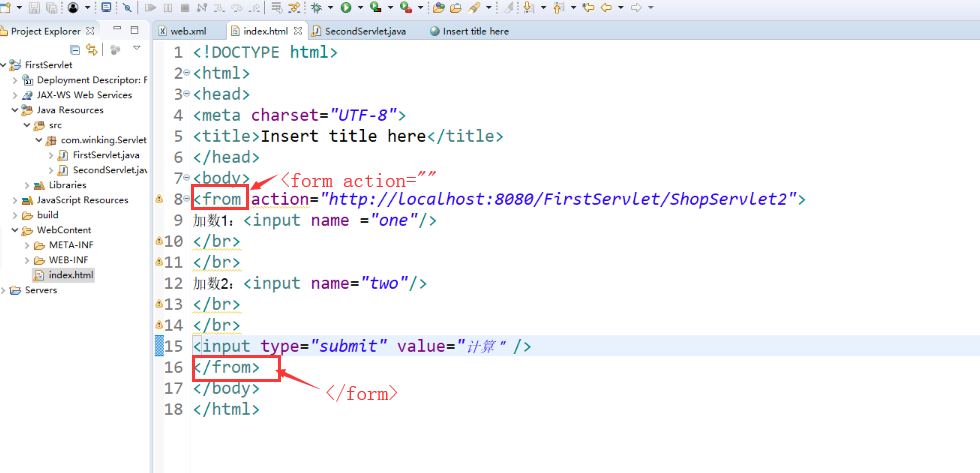Collapse the com.winking.Servlet package
The image size is (980, 473).
39,140
